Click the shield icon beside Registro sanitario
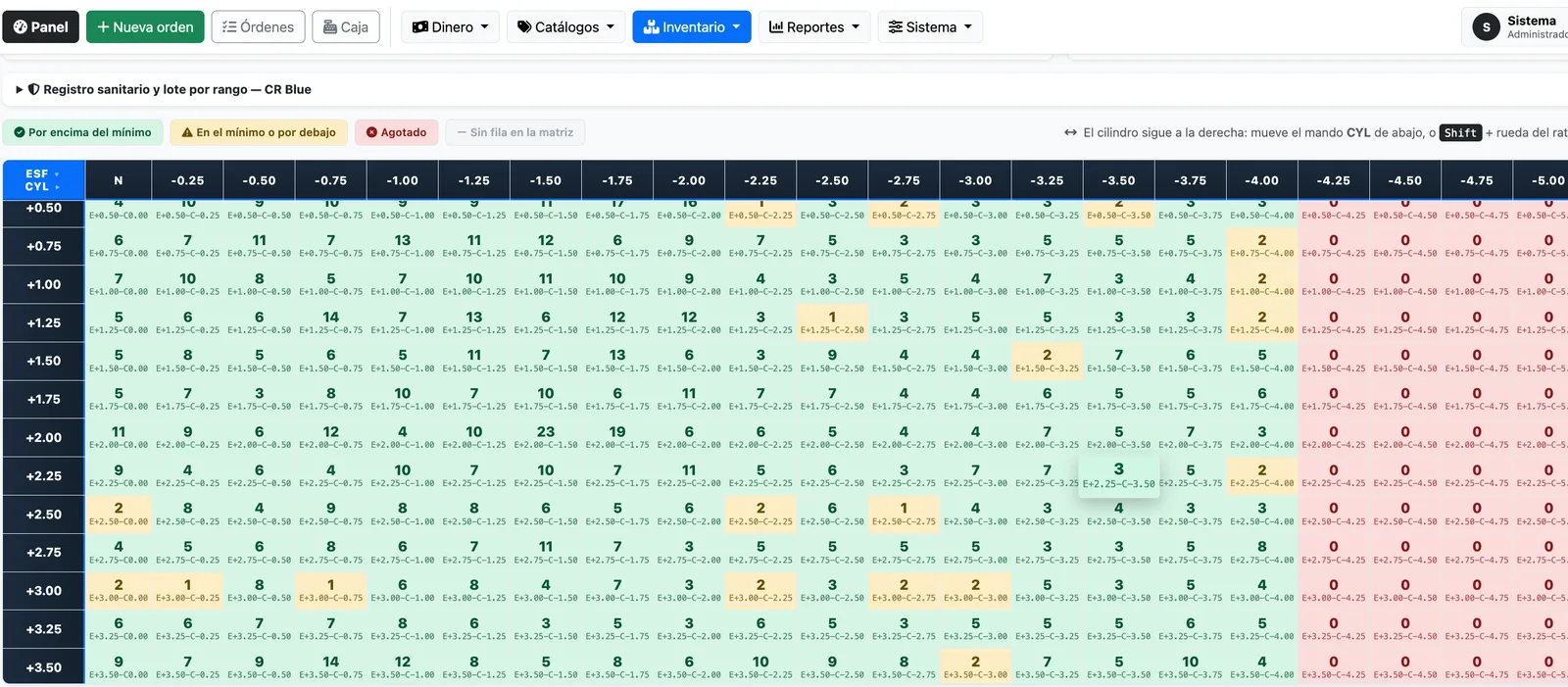 pyautogui.click(x=33, y=89)
